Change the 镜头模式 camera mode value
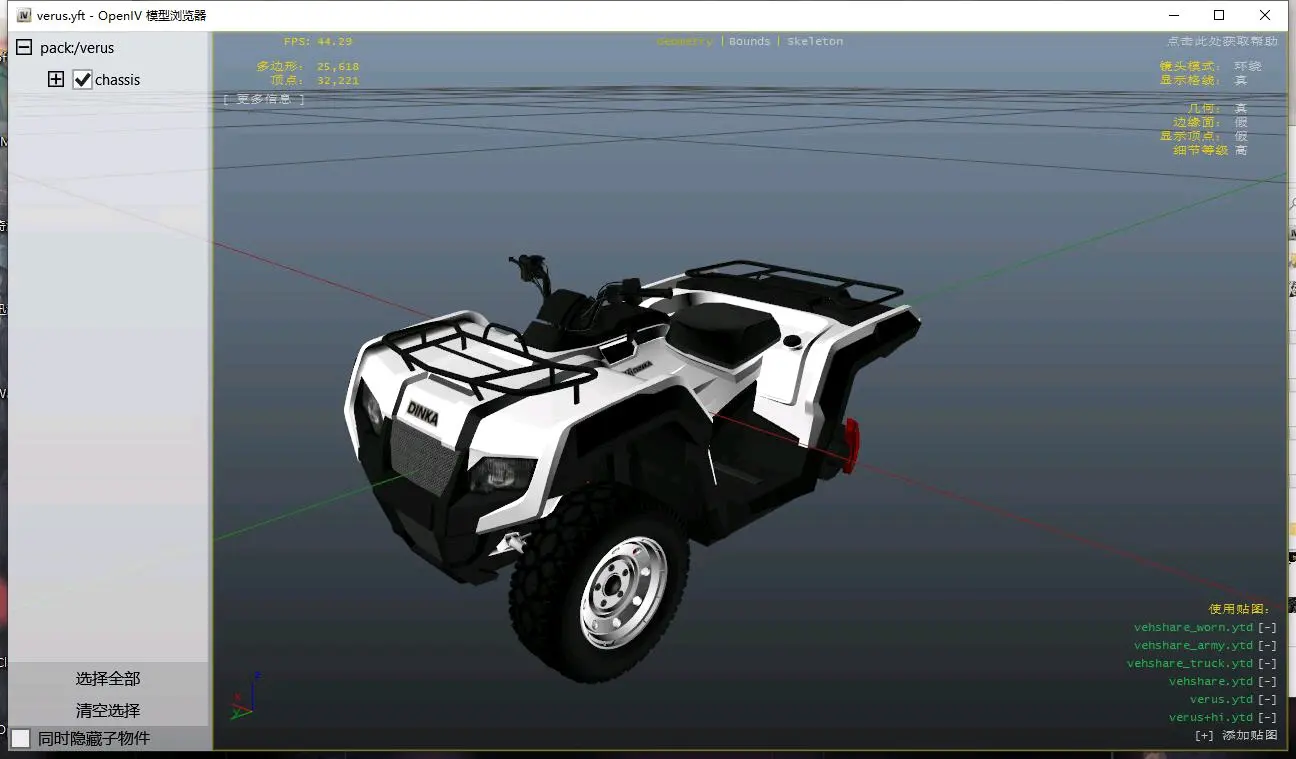This screenshot has width=1296, height=759. click(1248, 66)
